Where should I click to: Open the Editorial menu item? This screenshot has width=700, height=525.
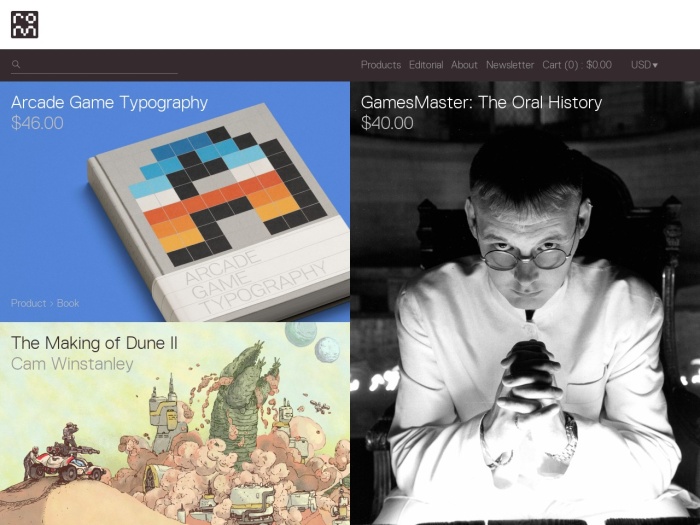426,65
